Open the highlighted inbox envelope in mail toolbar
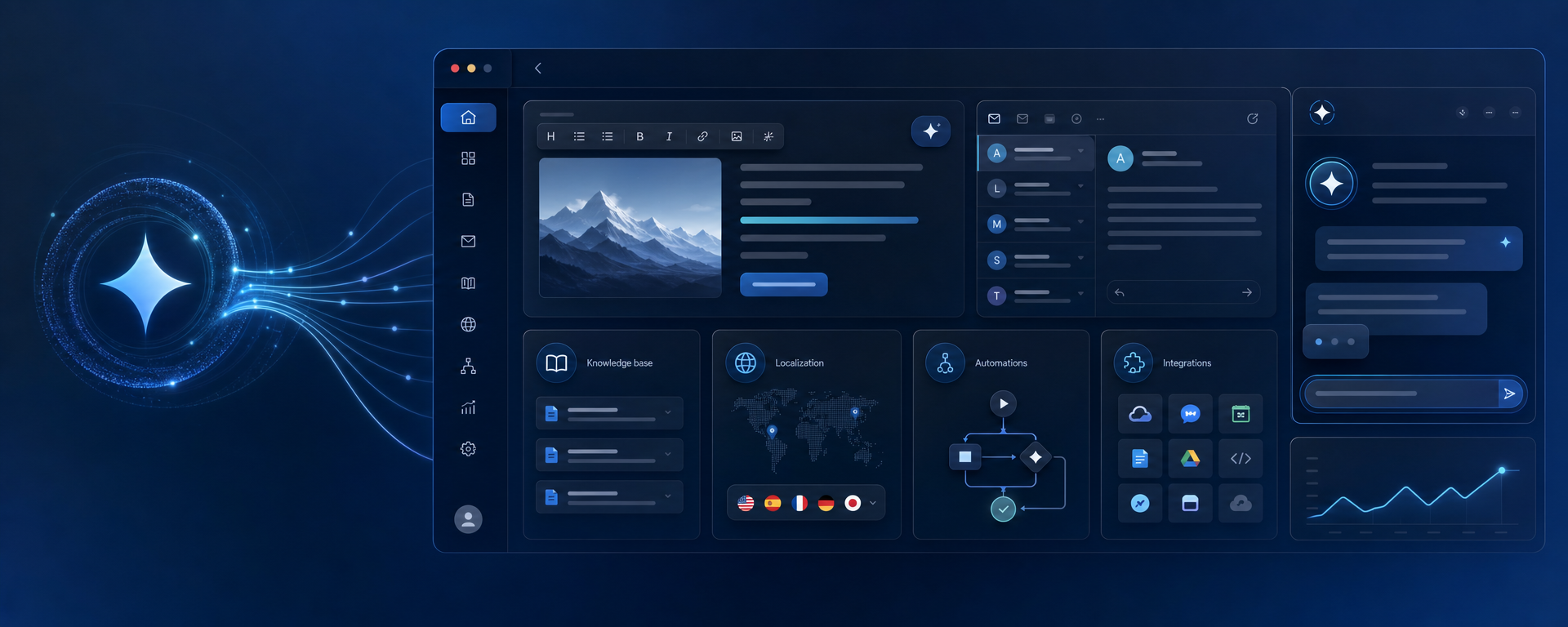Viewport: 1568px width, 627px height. [994, 119]
